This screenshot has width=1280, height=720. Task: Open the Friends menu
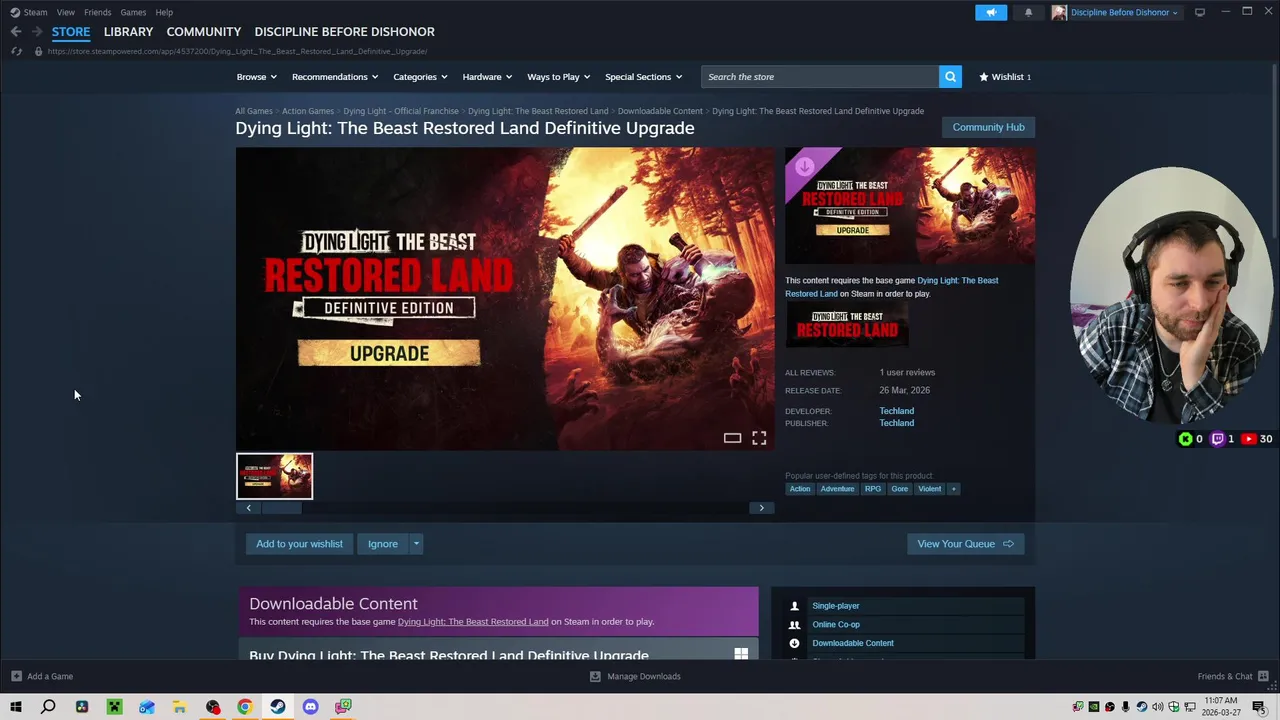97,12
